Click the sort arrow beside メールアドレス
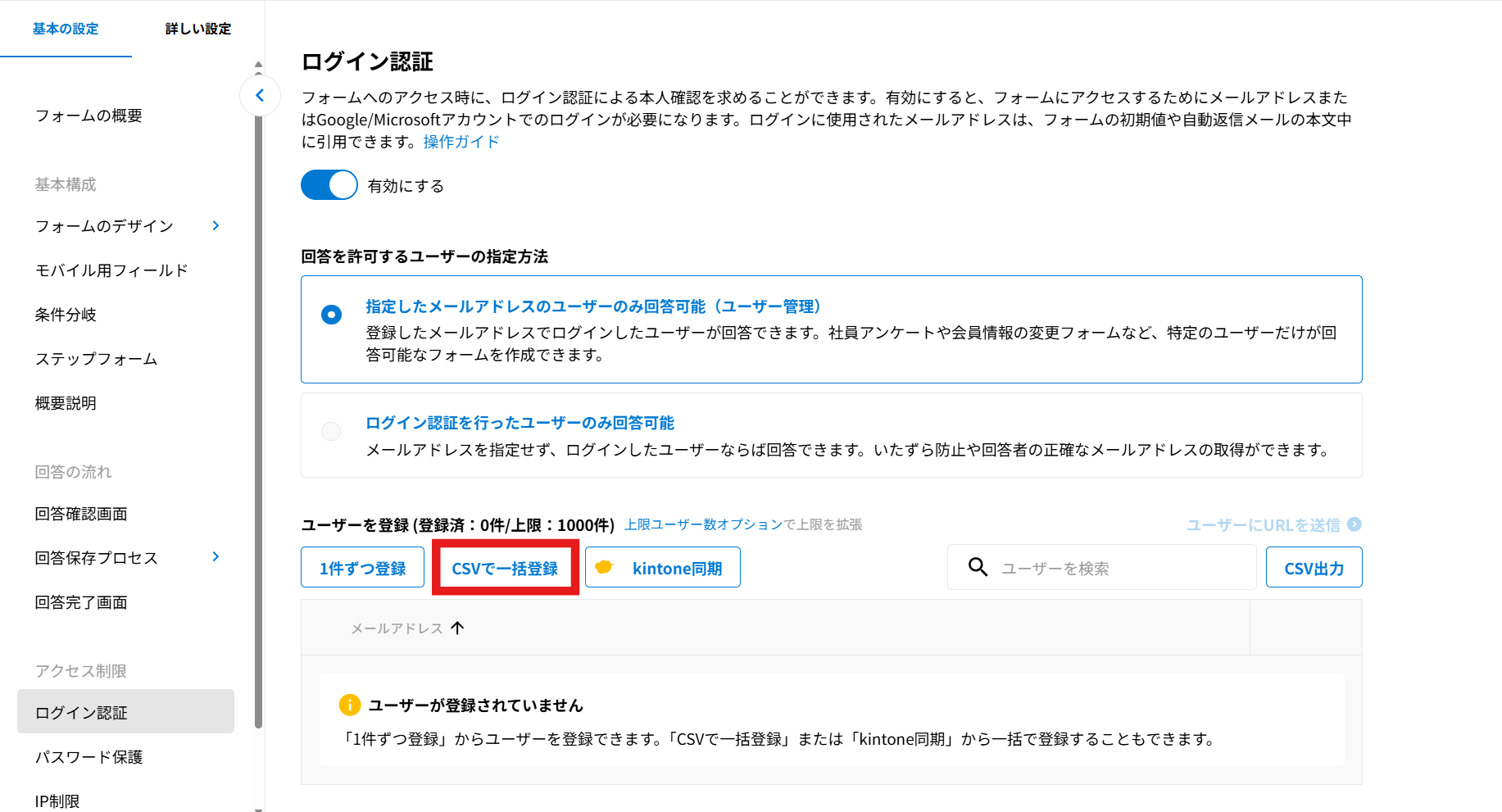The height and width of the screenshot is (812, 1502). coord(458,628)
